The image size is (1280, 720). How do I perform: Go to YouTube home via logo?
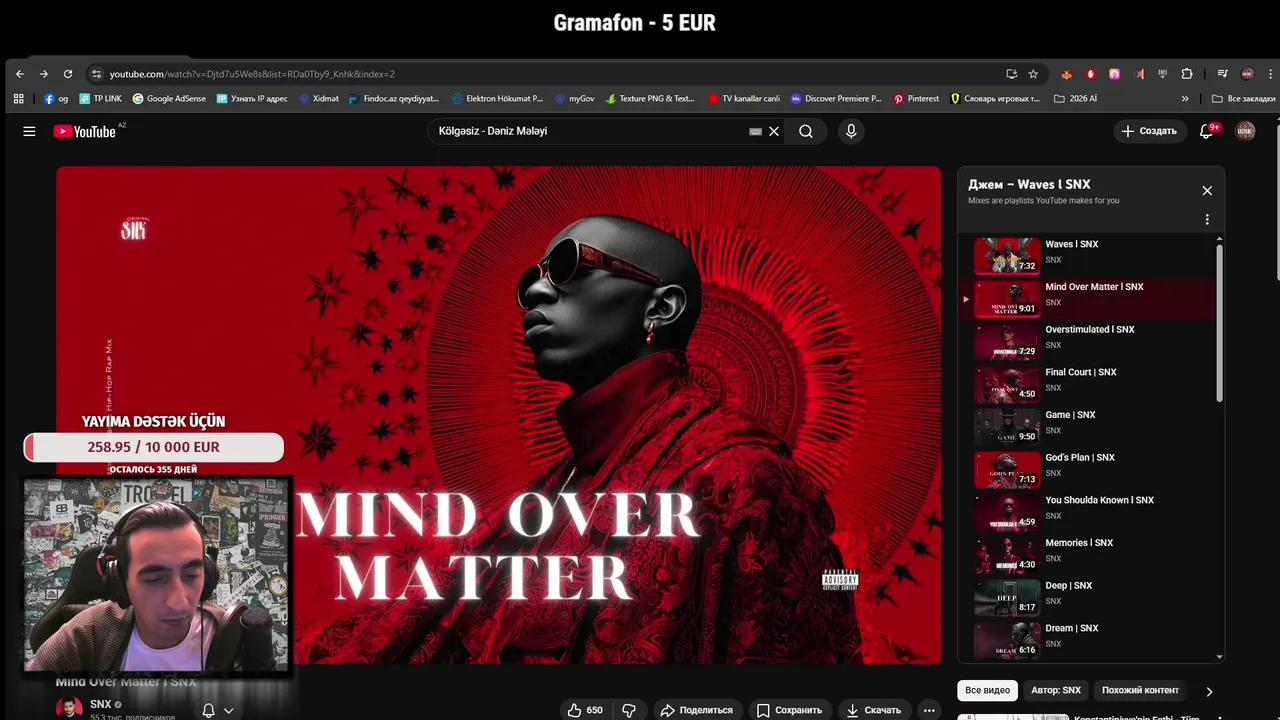tap(85, 131)
